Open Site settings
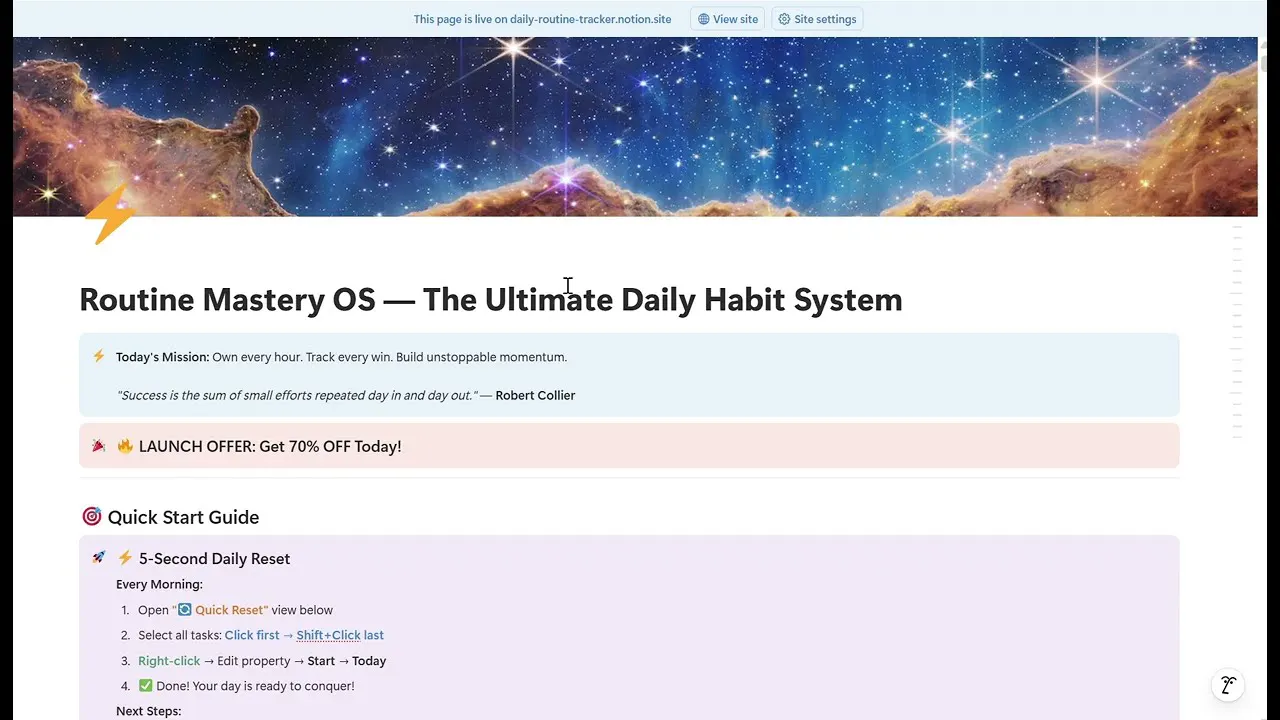The height and width of the screenshot is (720, 1280). coord(817,19)
